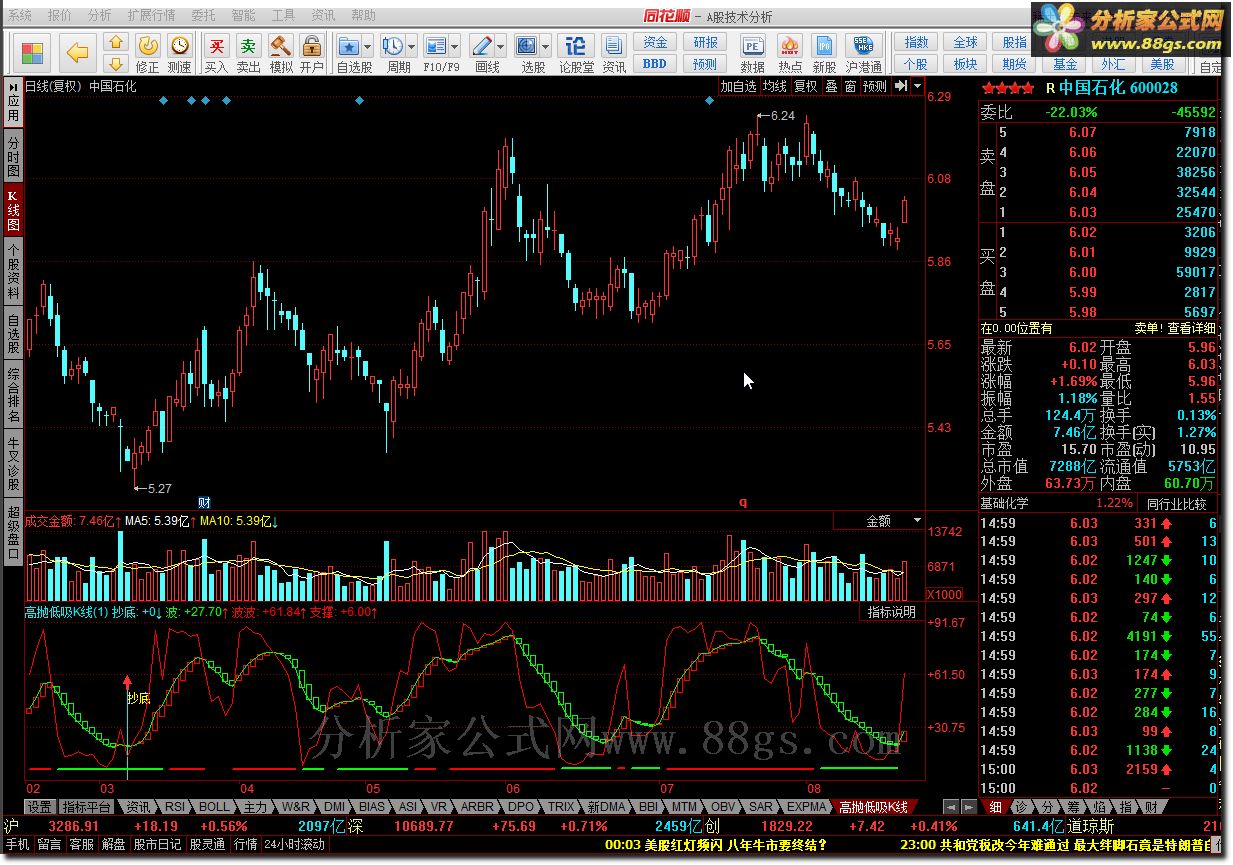1233x865 pixels.
Task: Open the 个股资料 side tab
Action: click(13, 271)
